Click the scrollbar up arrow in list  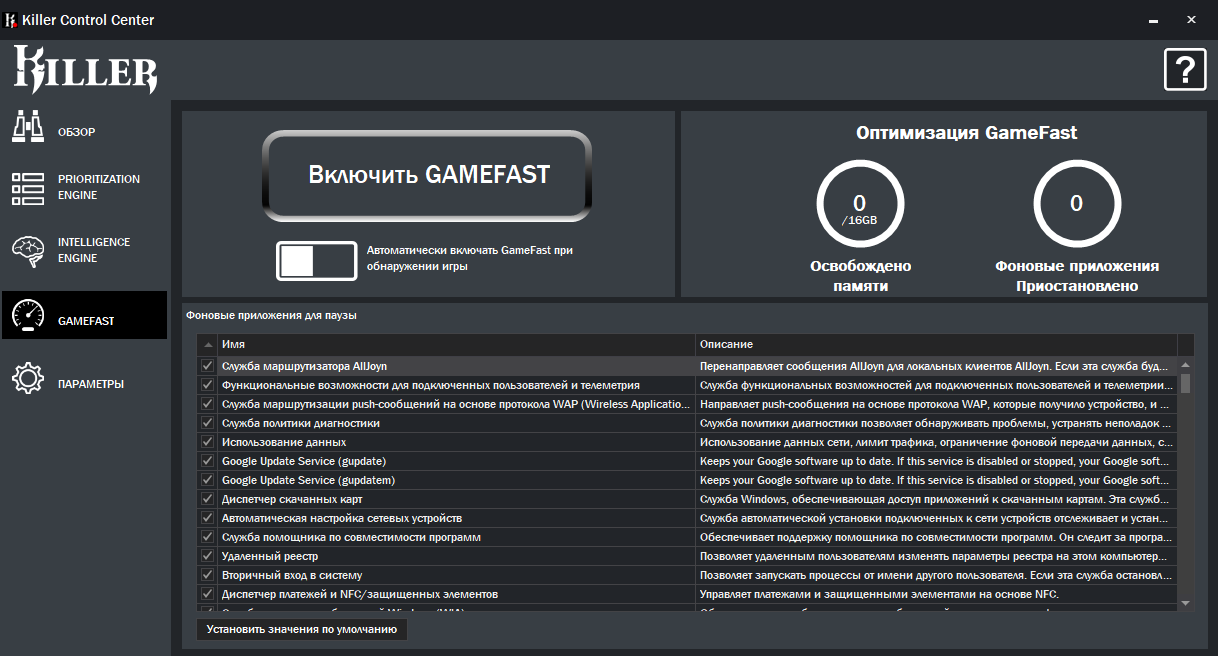[x=1186, y=366]
